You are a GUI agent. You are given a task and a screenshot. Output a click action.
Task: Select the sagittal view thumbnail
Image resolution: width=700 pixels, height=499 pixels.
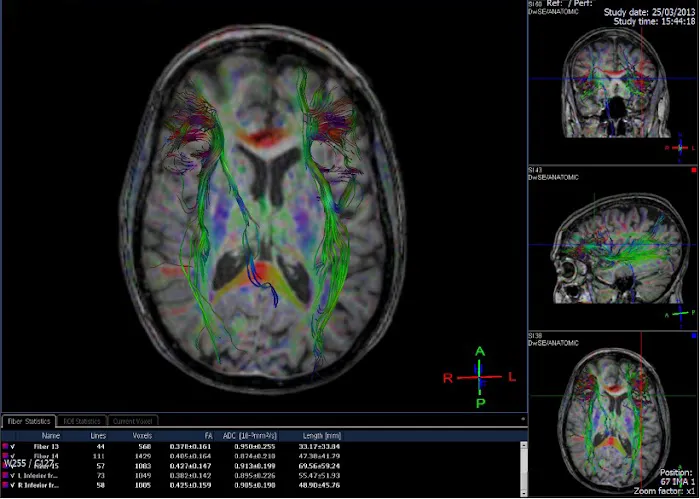pos(614,248)
